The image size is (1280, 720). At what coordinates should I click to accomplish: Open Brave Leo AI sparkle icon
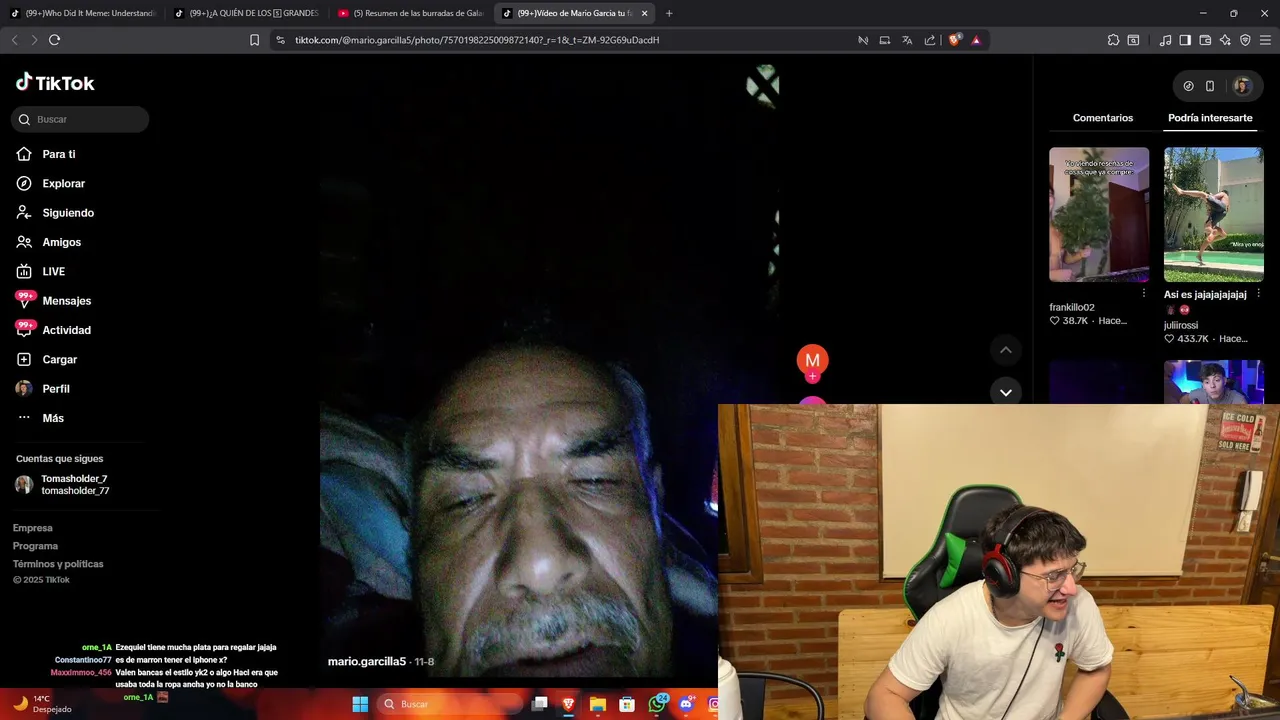click(x=1225, y=40)
